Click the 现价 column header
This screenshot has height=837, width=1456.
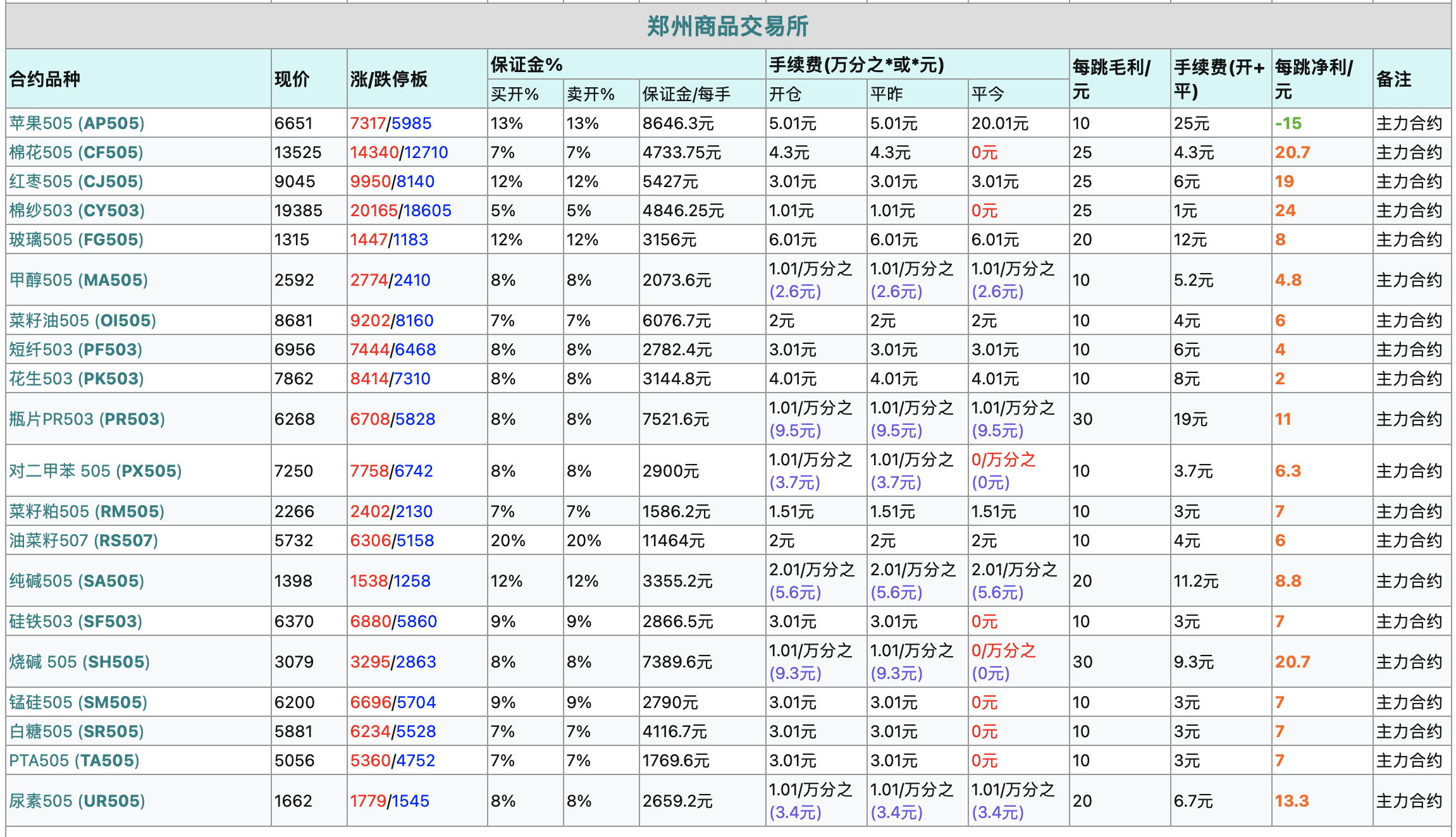292,79
